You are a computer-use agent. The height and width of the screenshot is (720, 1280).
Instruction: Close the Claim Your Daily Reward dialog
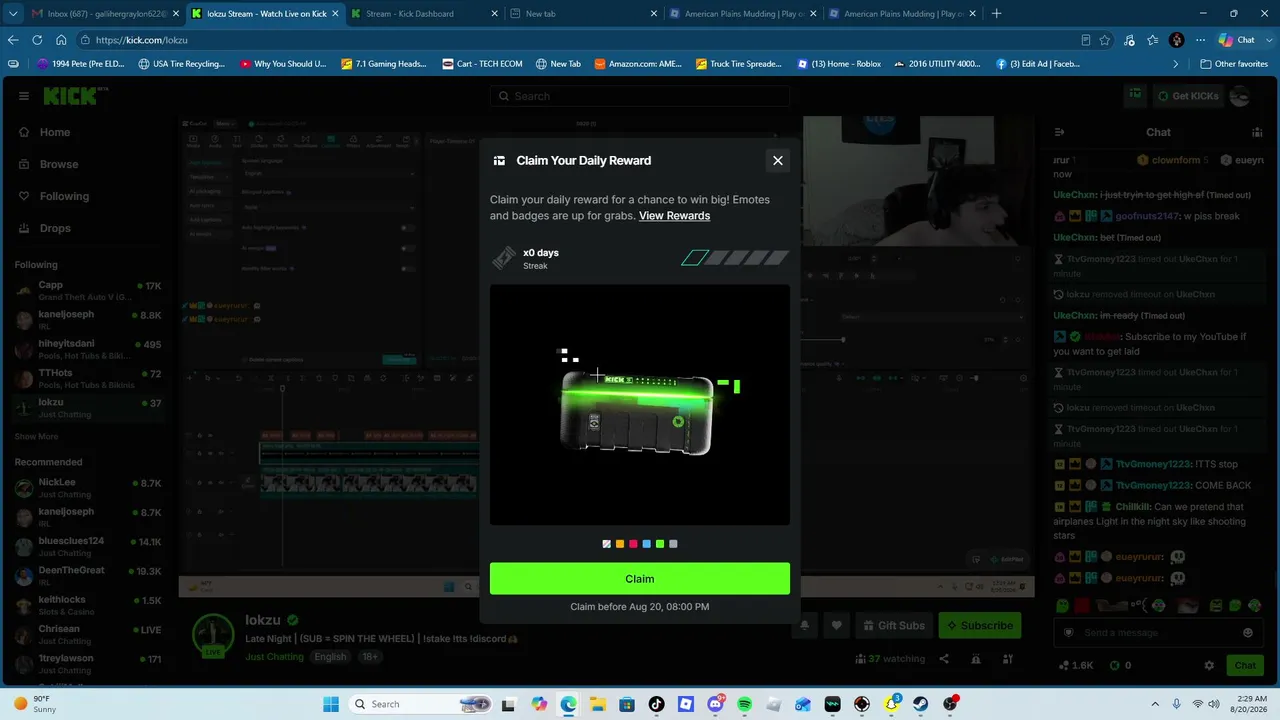(x=777, y=160)
